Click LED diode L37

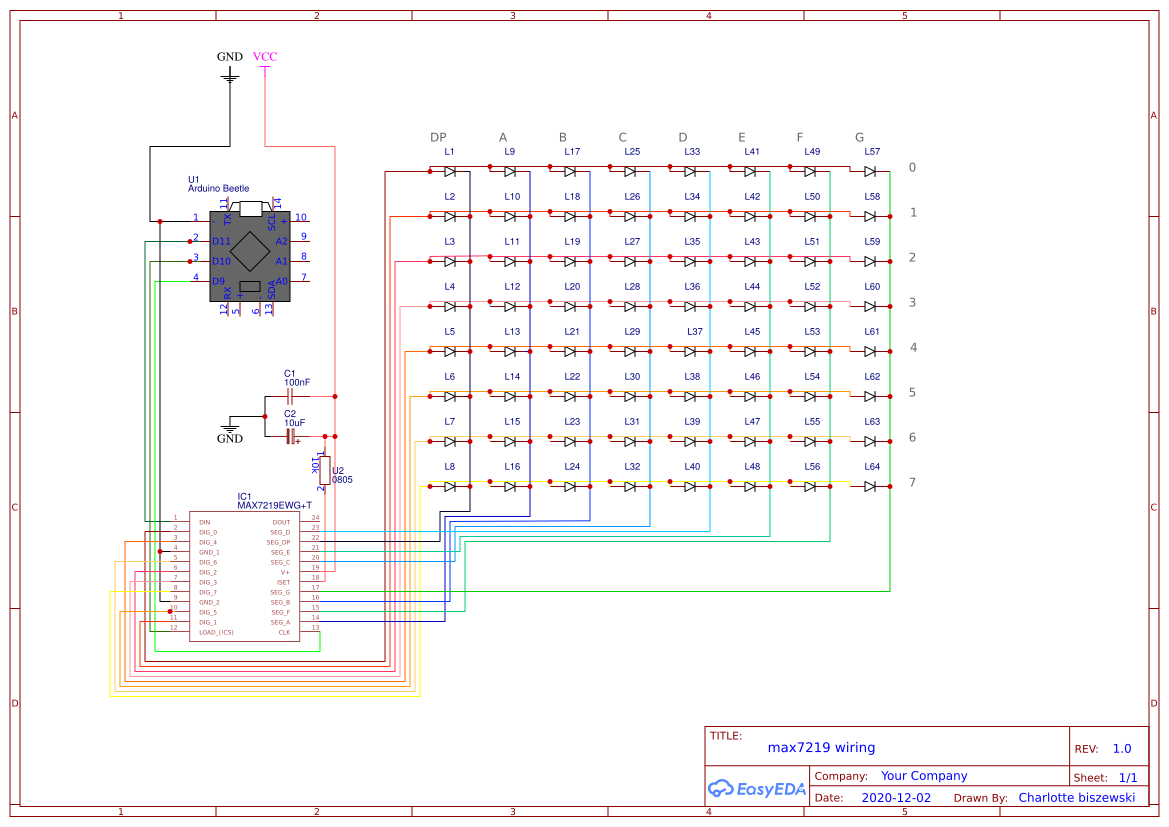690,351
